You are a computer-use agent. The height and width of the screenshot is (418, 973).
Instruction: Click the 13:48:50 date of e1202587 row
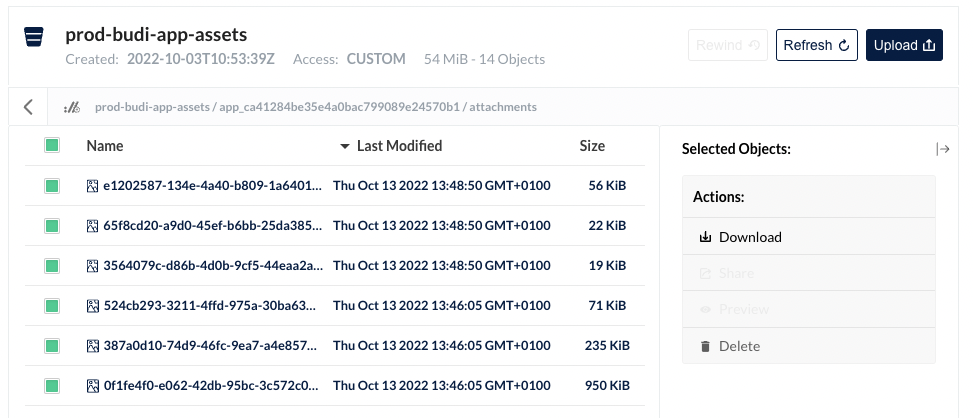pyautogui.click(x=442, y=185)
